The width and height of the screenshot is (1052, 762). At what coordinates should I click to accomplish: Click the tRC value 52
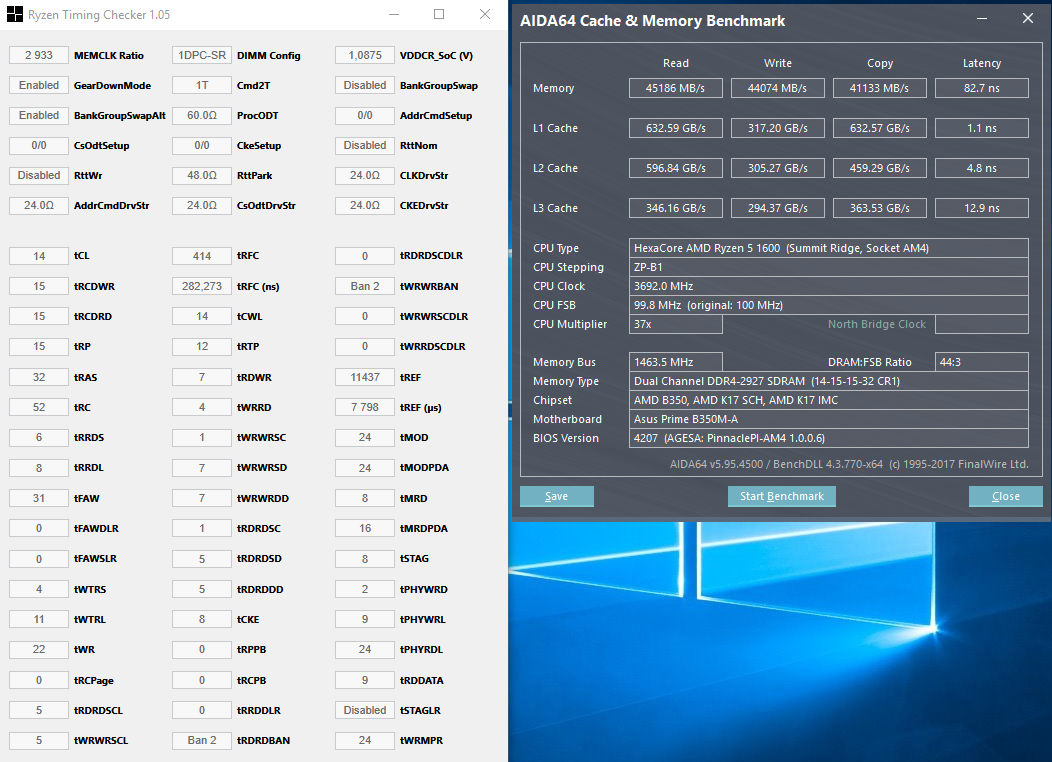pos(39,407)
